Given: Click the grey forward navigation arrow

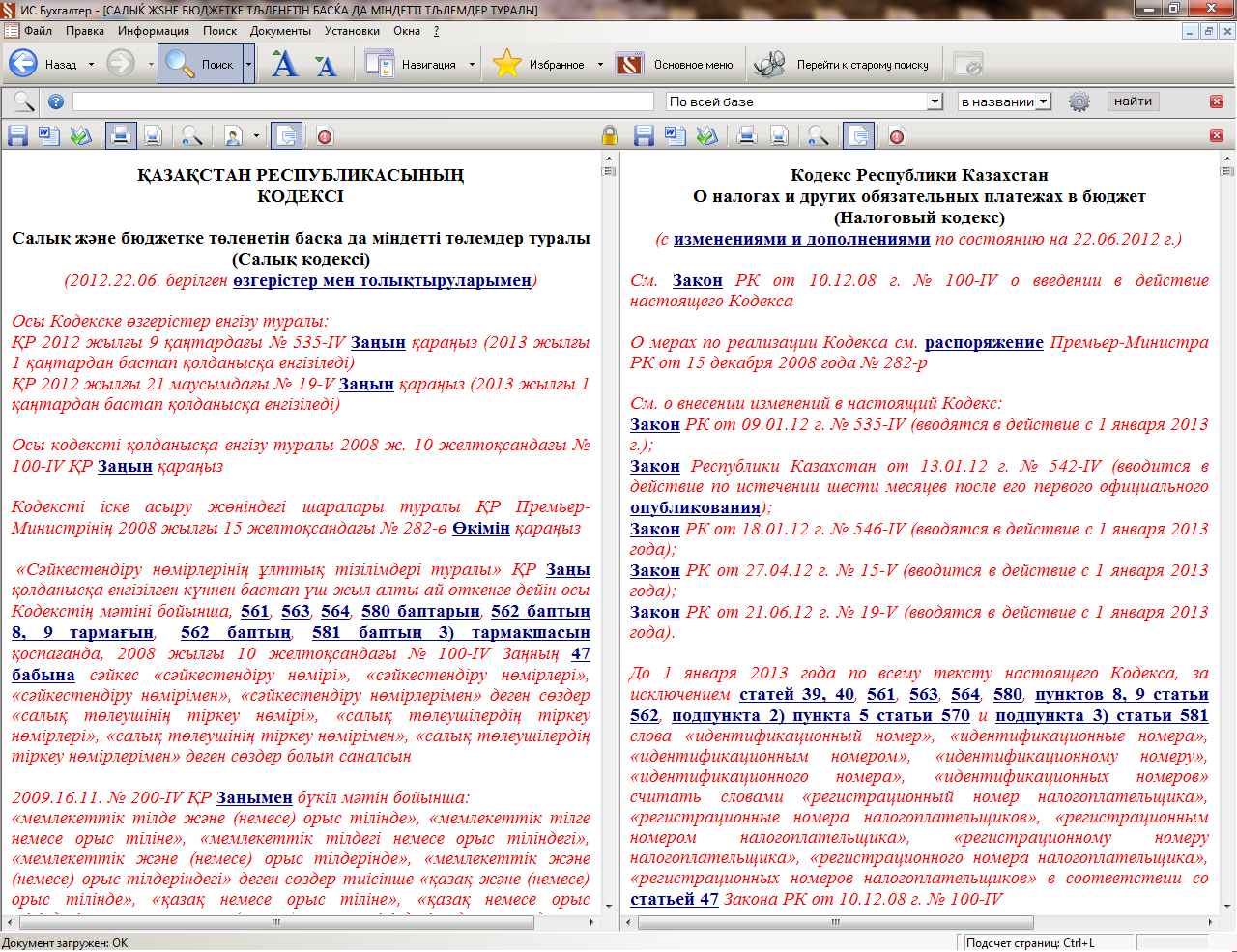Looking at the screenshot, I should click(x=121, y=64).
